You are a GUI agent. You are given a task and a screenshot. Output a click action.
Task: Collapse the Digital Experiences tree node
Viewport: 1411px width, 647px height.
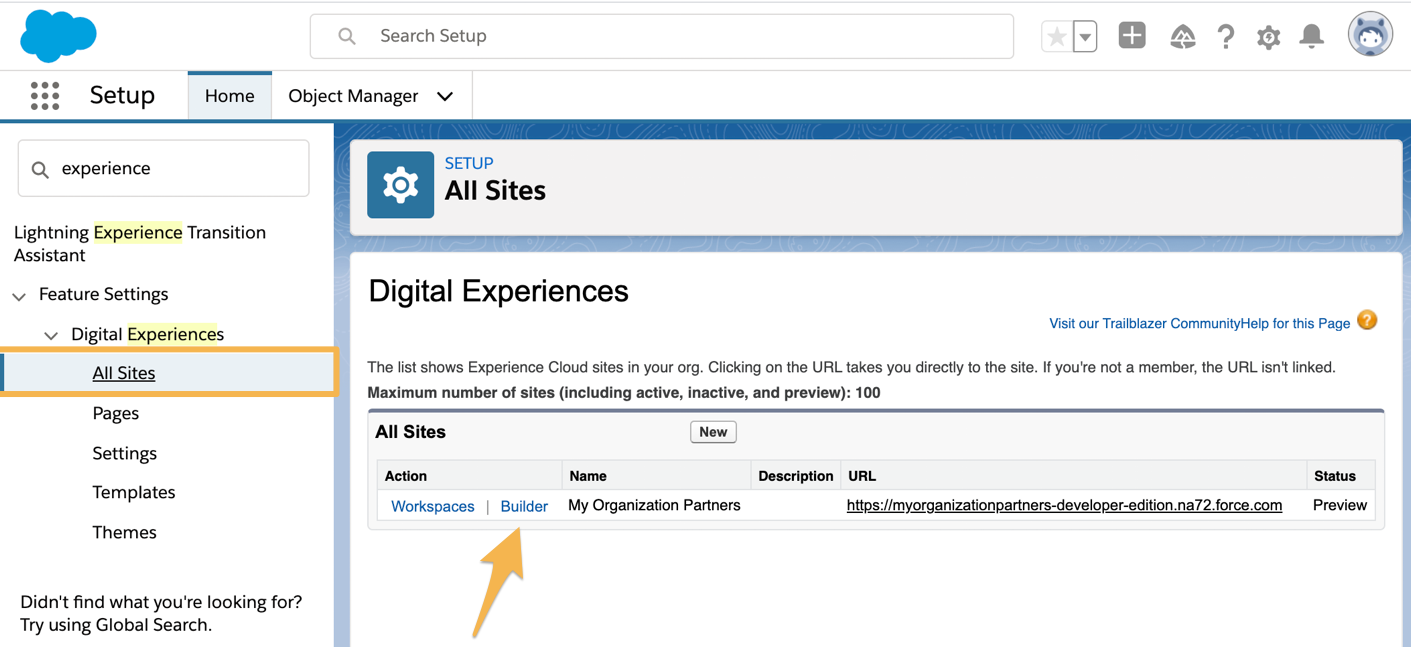click(x=51, y=336)
